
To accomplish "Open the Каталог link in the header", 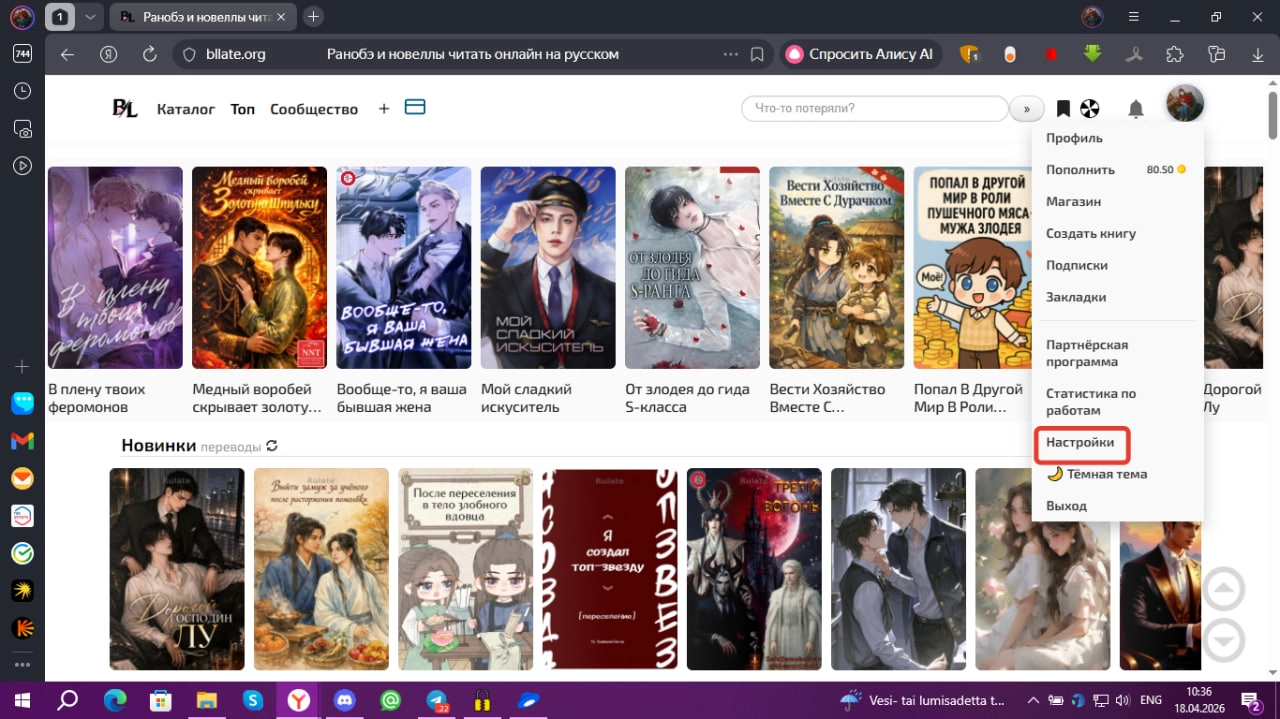I will tap(186, 109).
